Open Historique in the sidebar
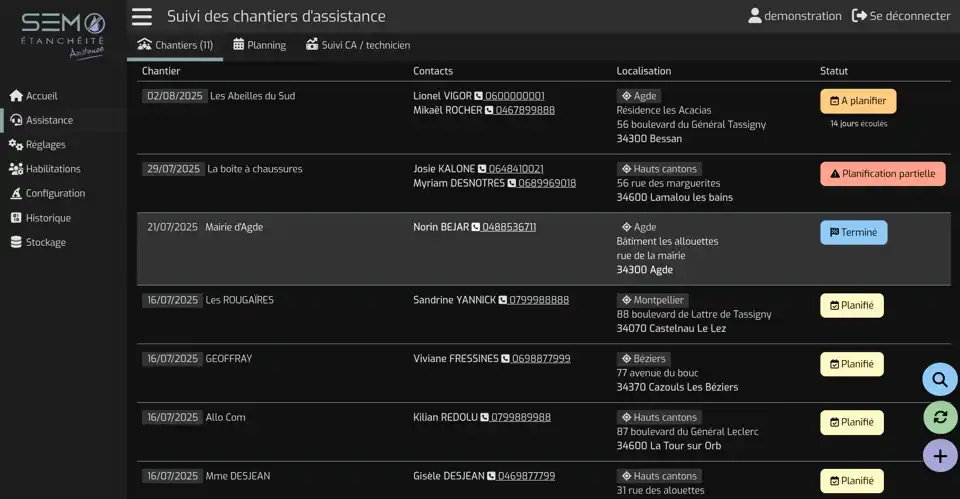Viewport: 960px width, 499px height. point(48,218)
